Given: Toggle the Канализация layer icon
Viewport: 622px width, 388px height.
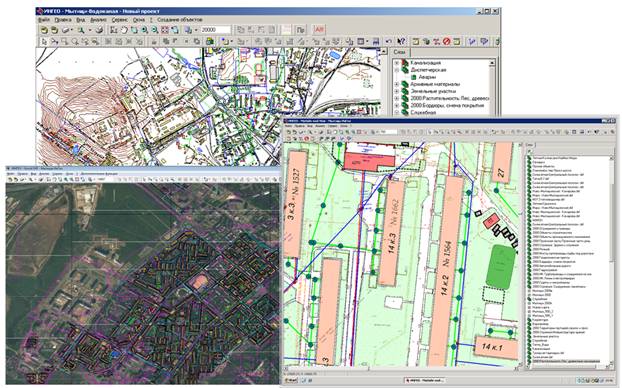Looking at the screenshot, I should coord(405,63).
